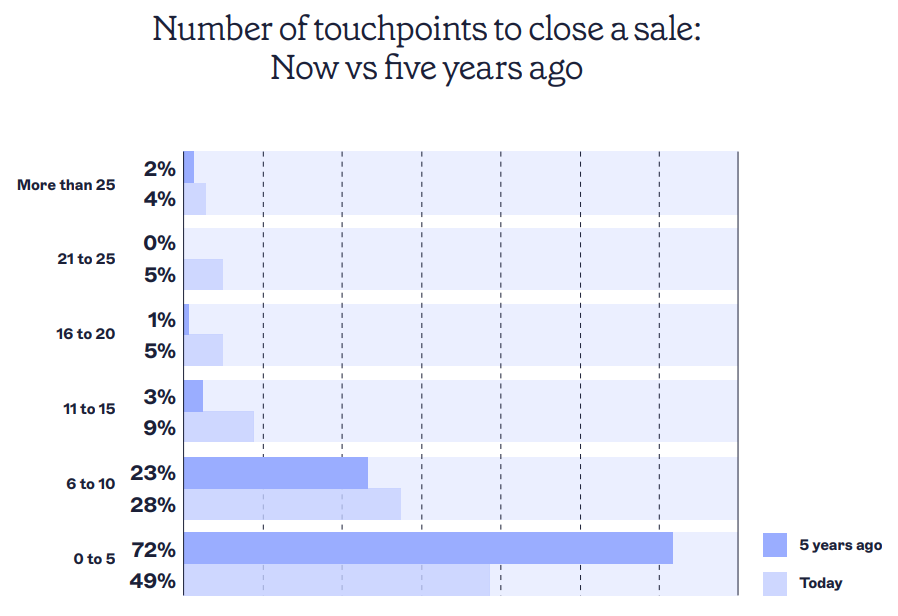This screenshot has height=616, width=898.
Task: Click the 'Today' legend color swatch
Action: click(x=775, y=583)
